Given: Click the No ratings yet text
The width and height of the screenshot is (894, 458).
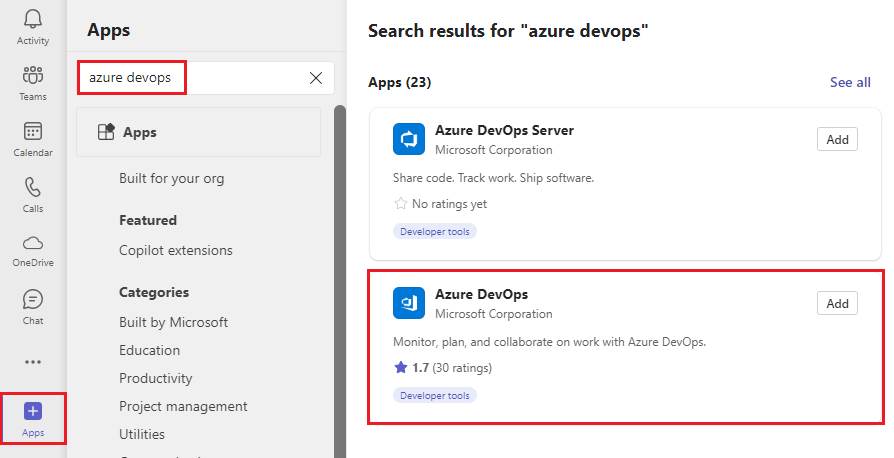Looking at the screenshot, I should coord(449,204).
